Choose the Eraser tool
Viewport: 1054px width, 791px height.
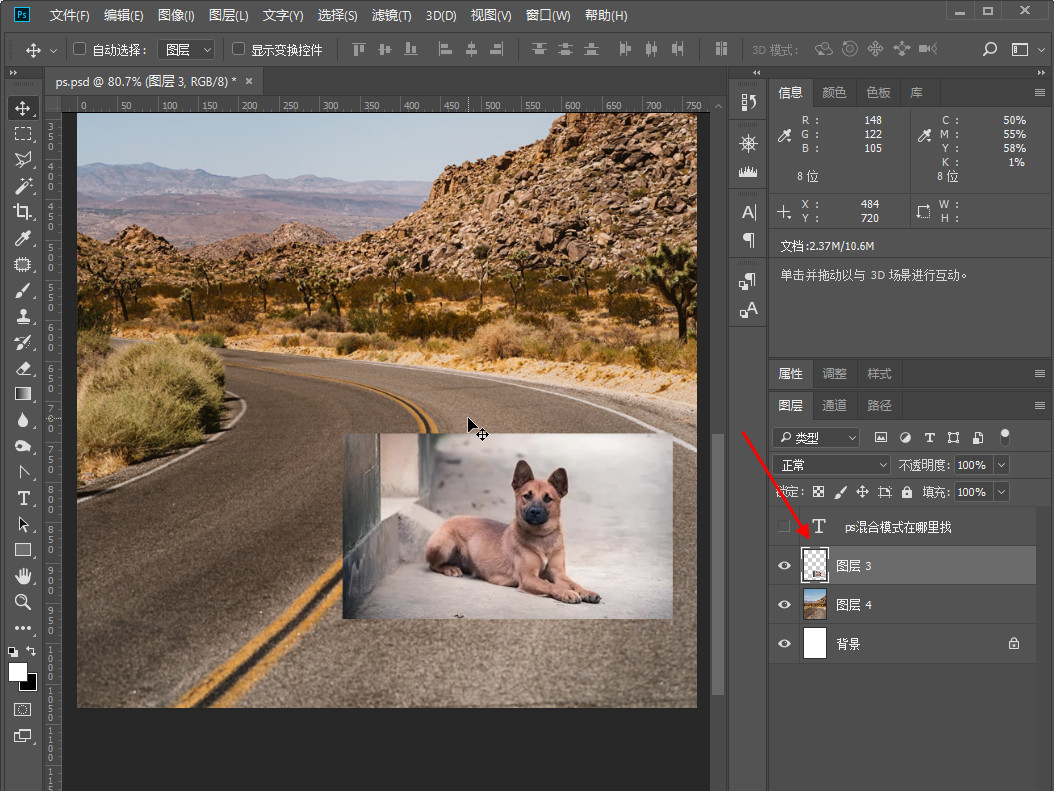coord(22,368)
